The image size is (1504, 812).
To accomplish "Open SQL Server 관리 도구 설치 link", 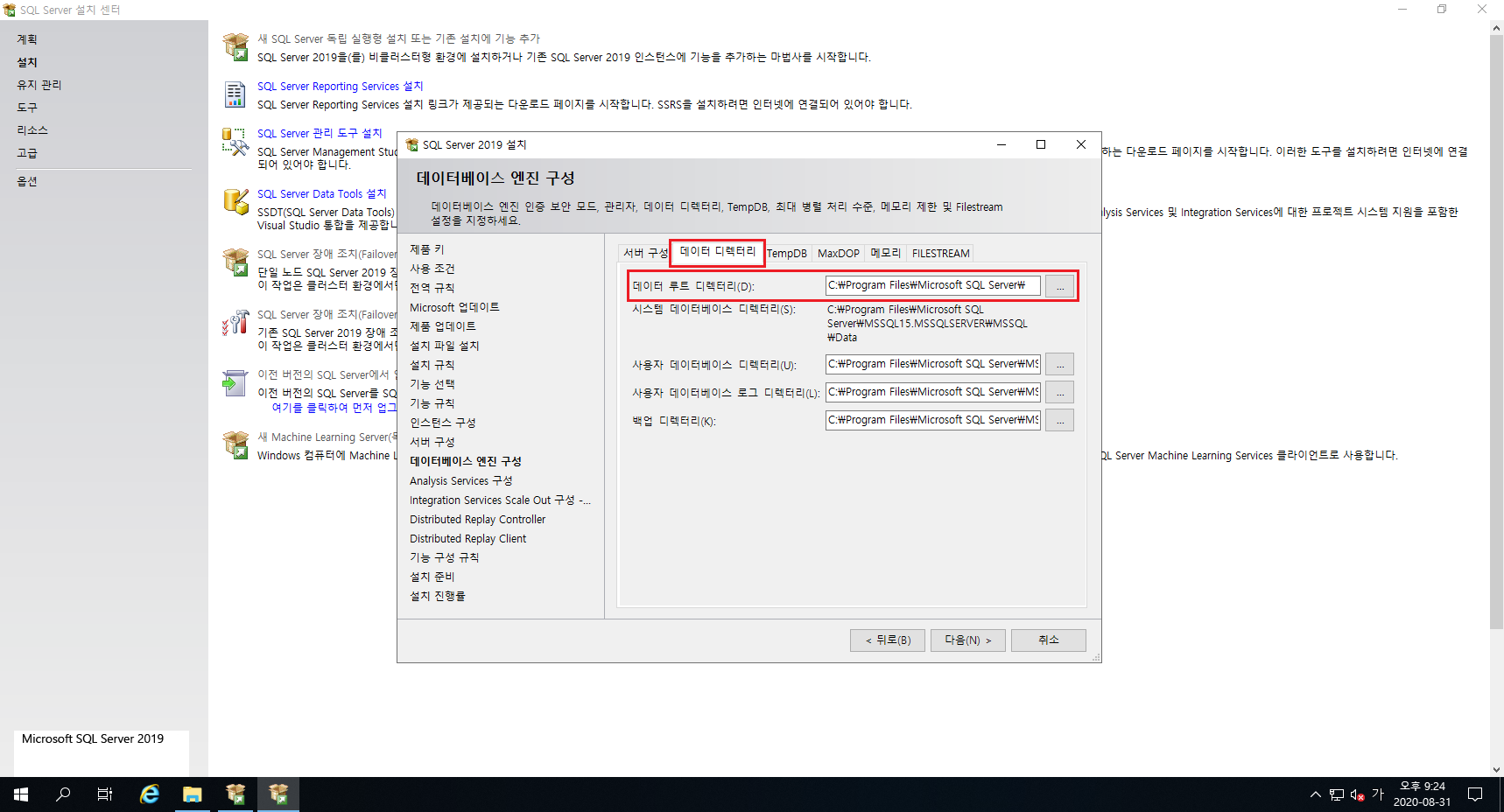I will [x=320, y=133].
